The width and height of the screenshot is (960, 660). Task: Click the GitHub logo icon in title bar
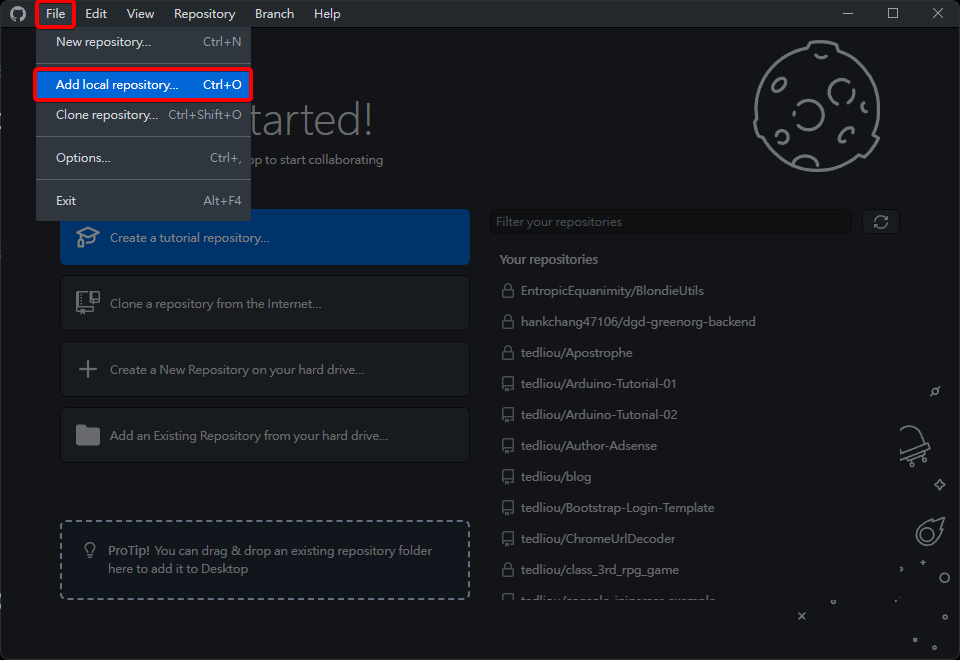[18, 13]
